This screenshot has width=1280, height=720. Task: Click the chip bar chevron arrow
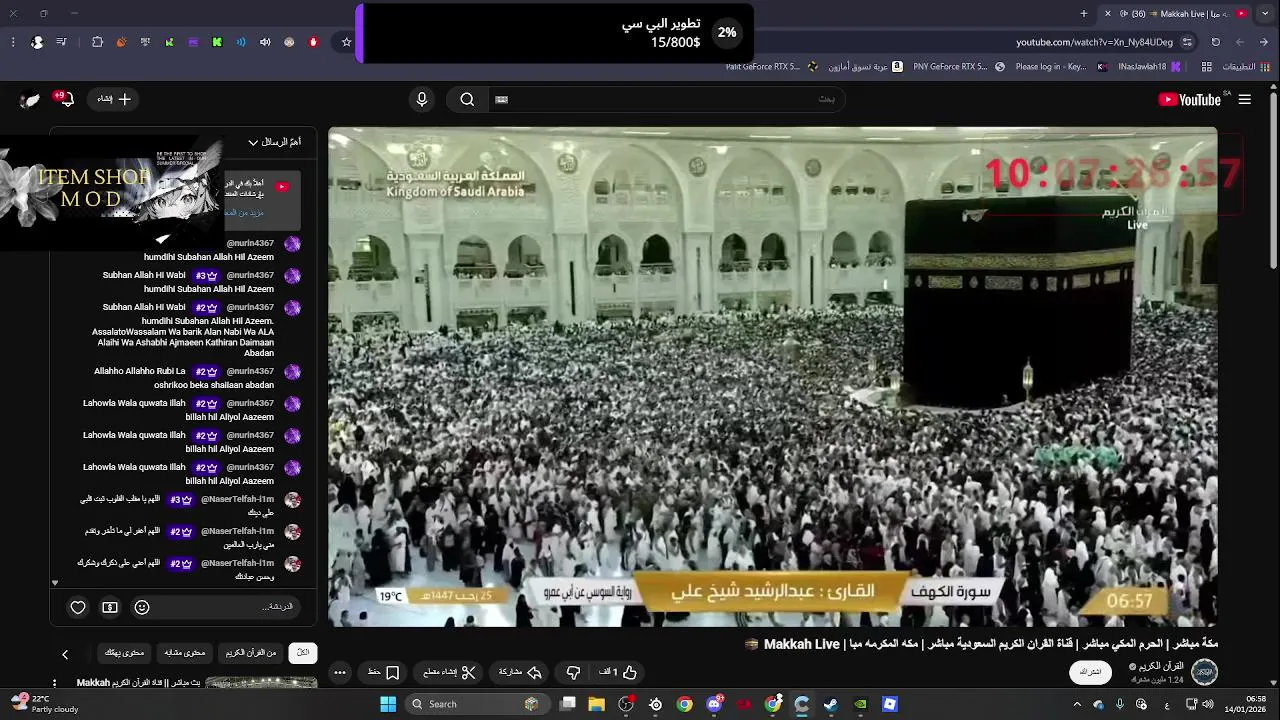[x=65, y=654]
